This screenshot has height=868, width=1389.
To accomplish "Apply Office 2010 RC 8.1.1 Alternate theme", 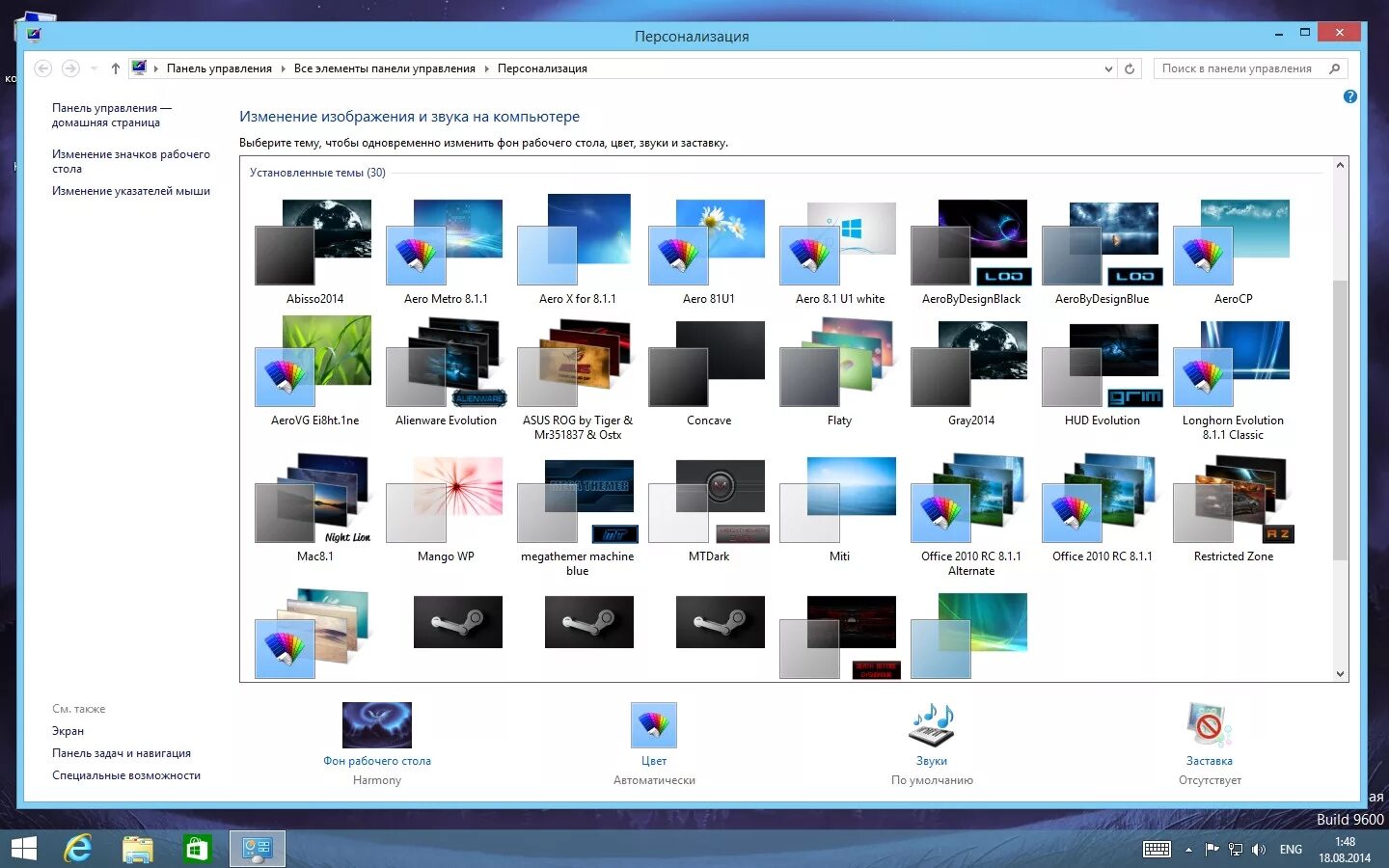I will (x=969, y=514).
